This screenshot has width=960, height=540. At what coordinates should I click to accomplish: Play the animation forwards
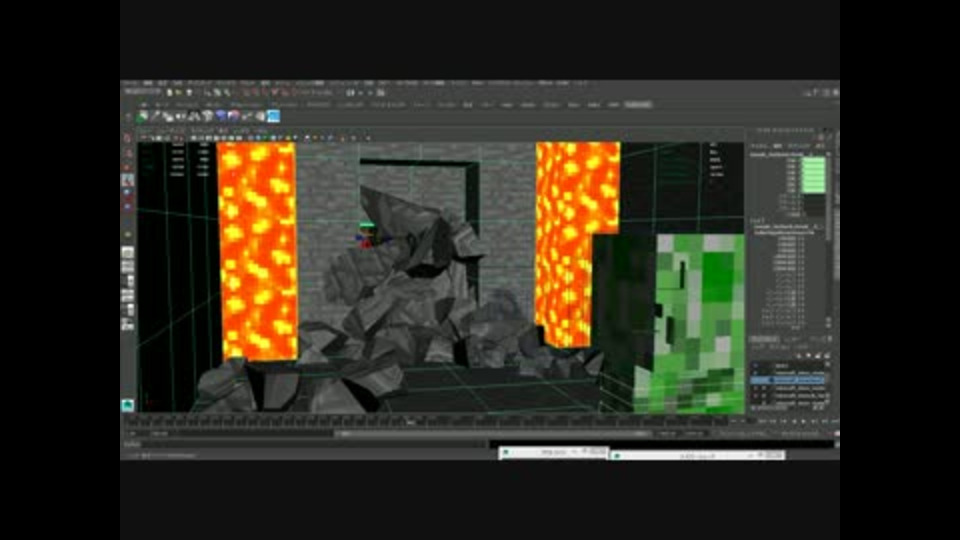[x=803, y=421]
